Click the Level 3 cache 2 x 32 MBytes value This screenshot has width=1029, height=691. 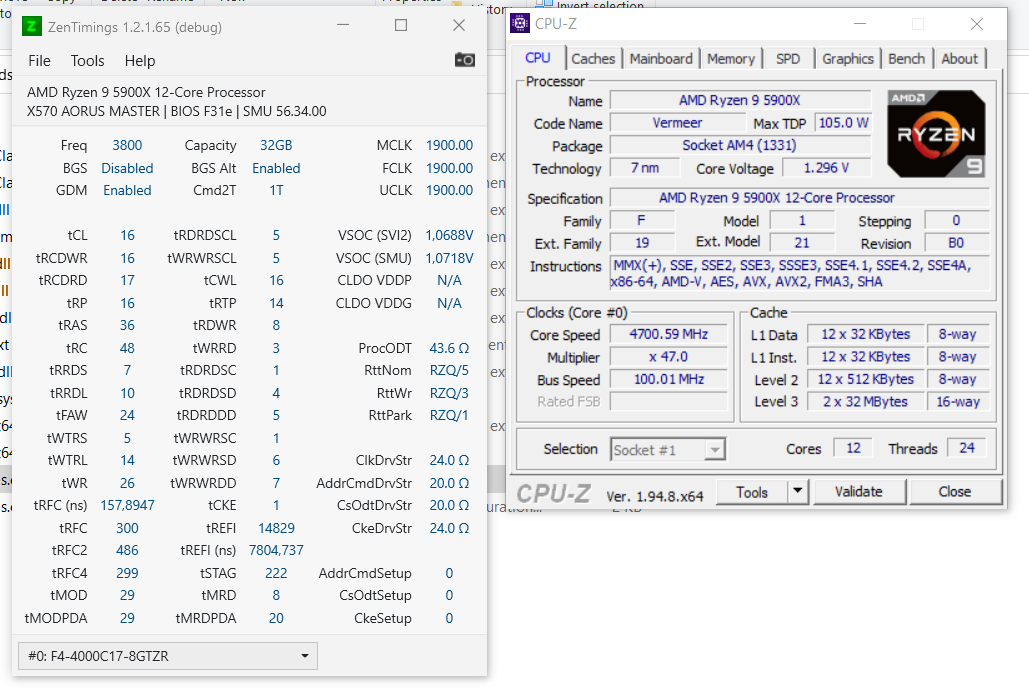[x=866, y=402]
